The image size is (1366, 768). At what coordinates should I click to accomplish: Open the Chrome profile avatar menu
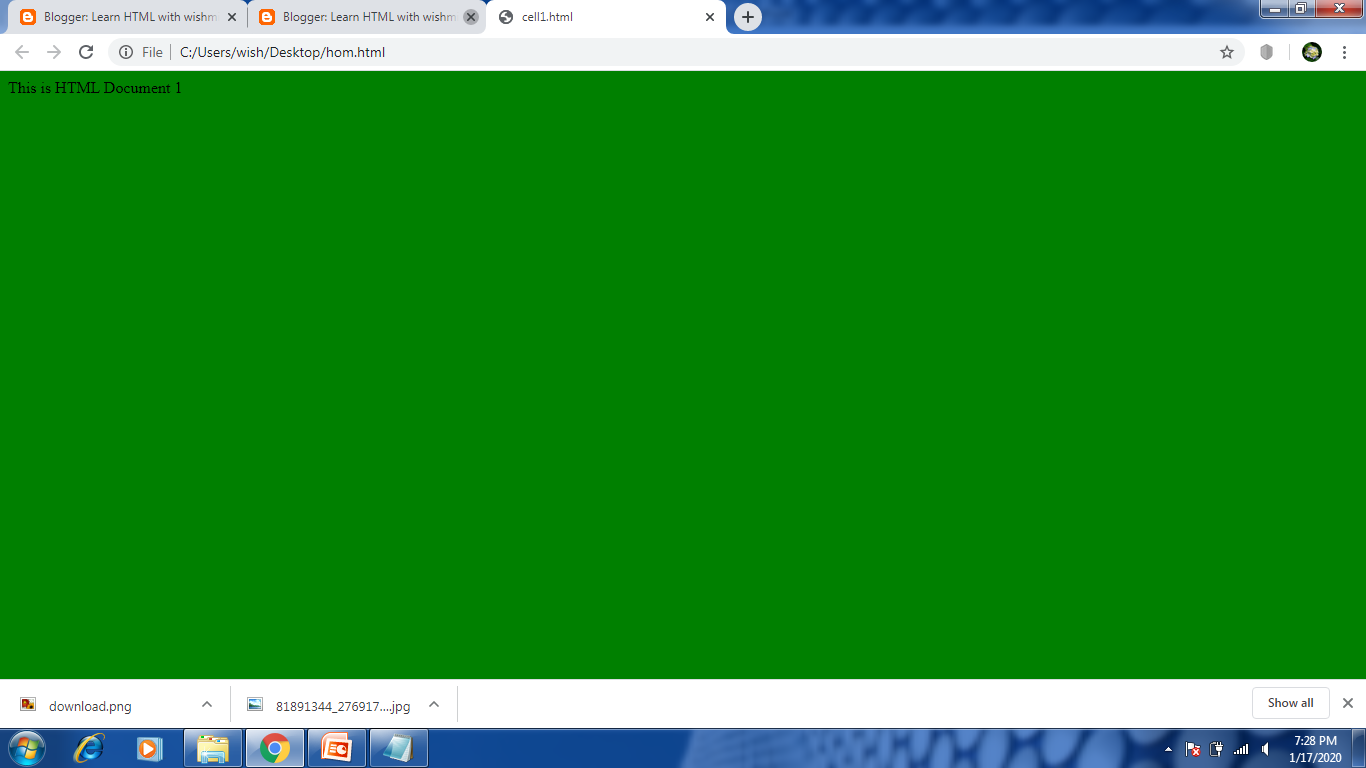point(1312,51)
